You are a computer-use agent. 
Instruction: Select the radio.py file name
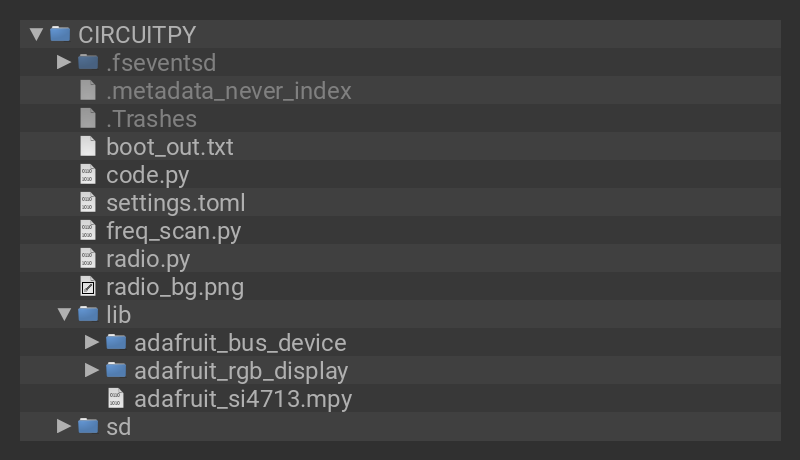(148, 259)
